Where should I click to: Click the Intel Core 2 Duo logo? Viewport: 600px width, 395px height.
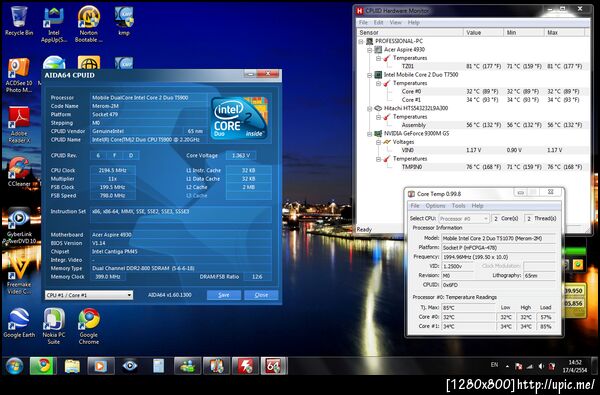point(239,118)
